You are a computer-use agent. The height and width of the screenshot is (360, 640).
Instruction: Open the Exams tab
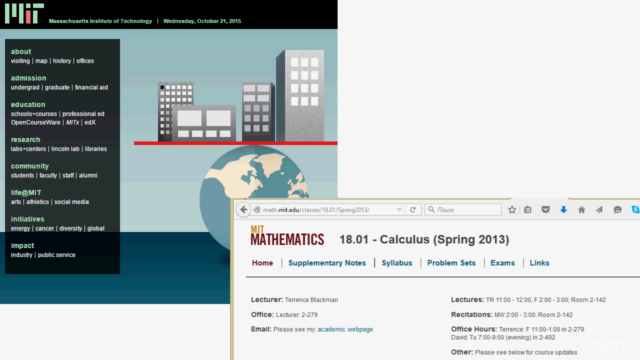(x=502, y=263)
